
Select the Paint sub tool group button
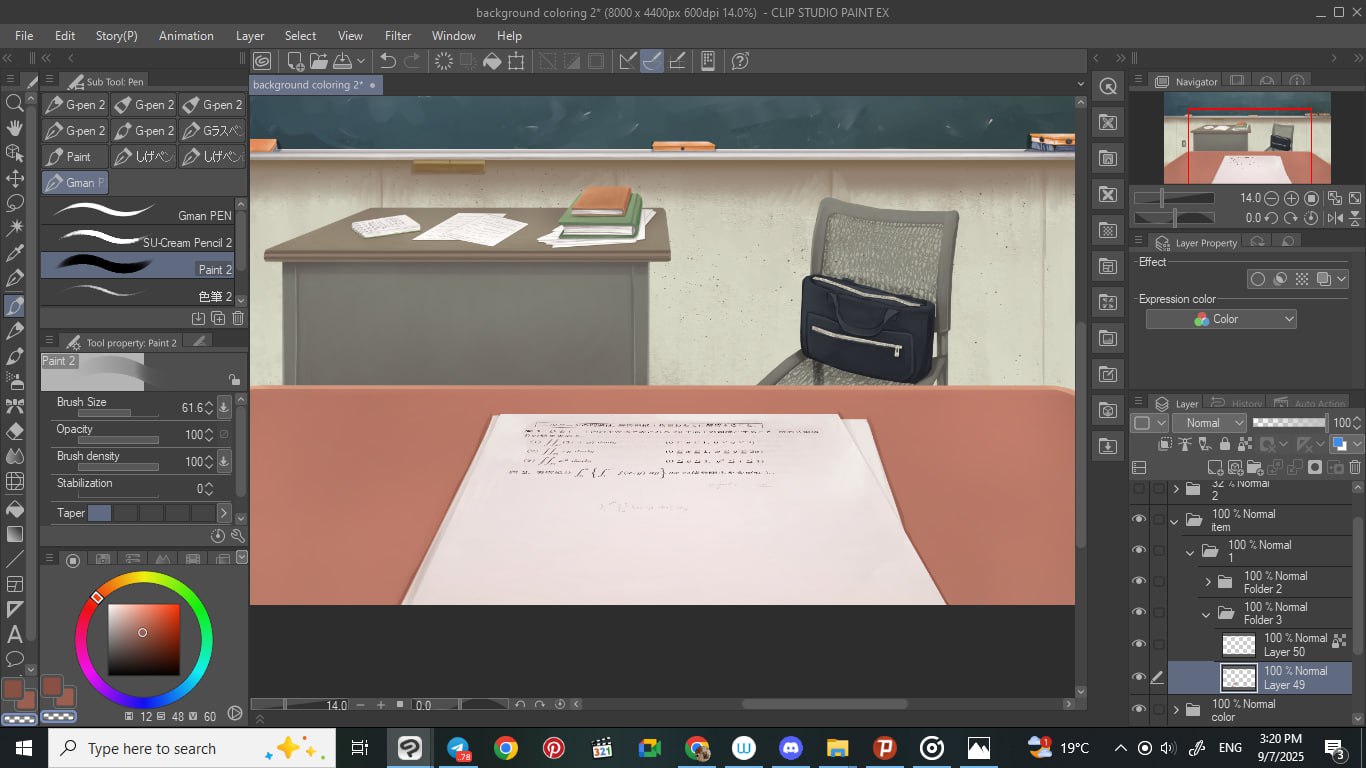click(x=75, y=157)
